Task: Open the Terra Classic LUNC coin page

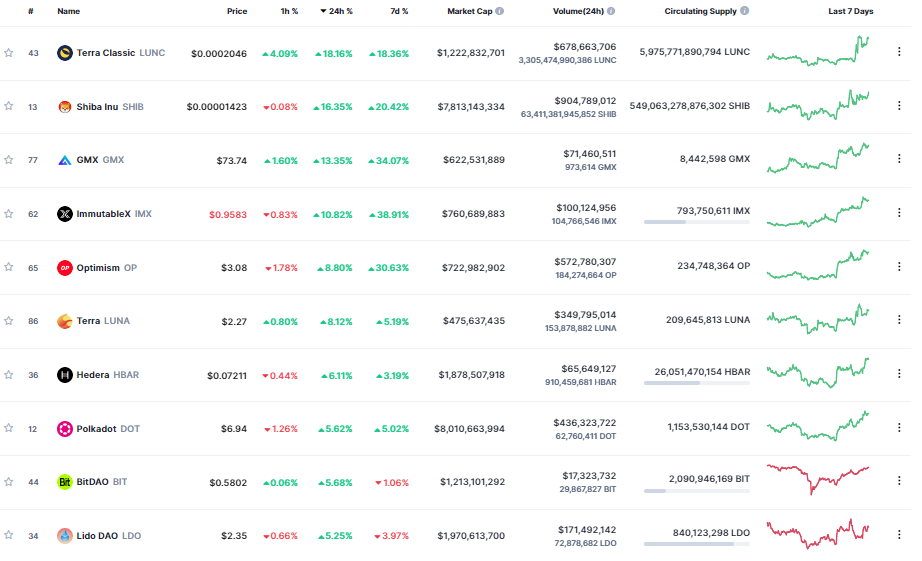Action: [x=121, y=53]
